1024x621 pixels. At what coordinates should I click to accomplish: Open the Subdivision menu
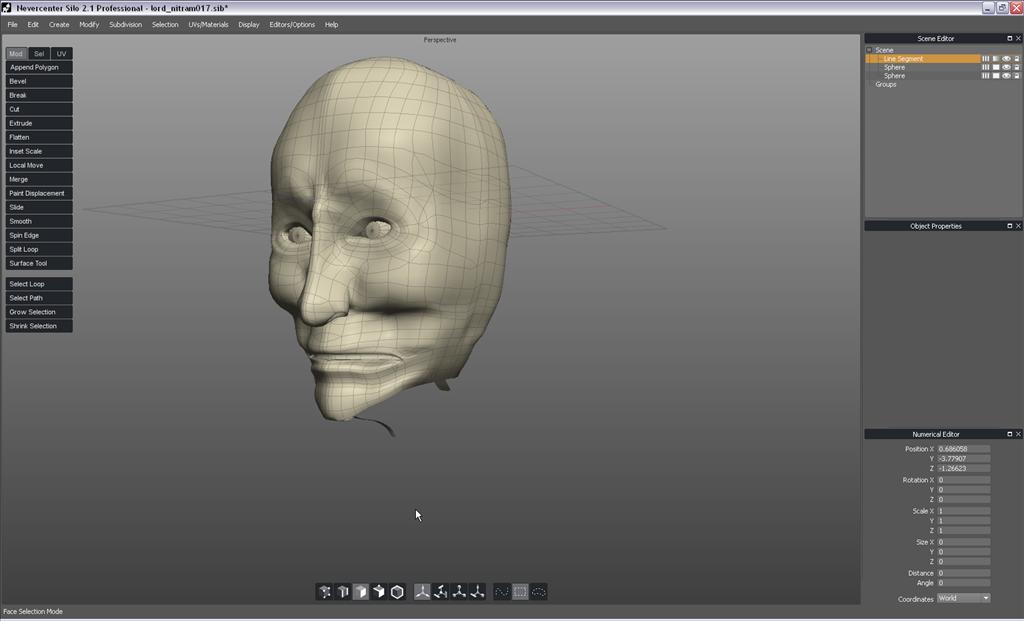point(125,24)
